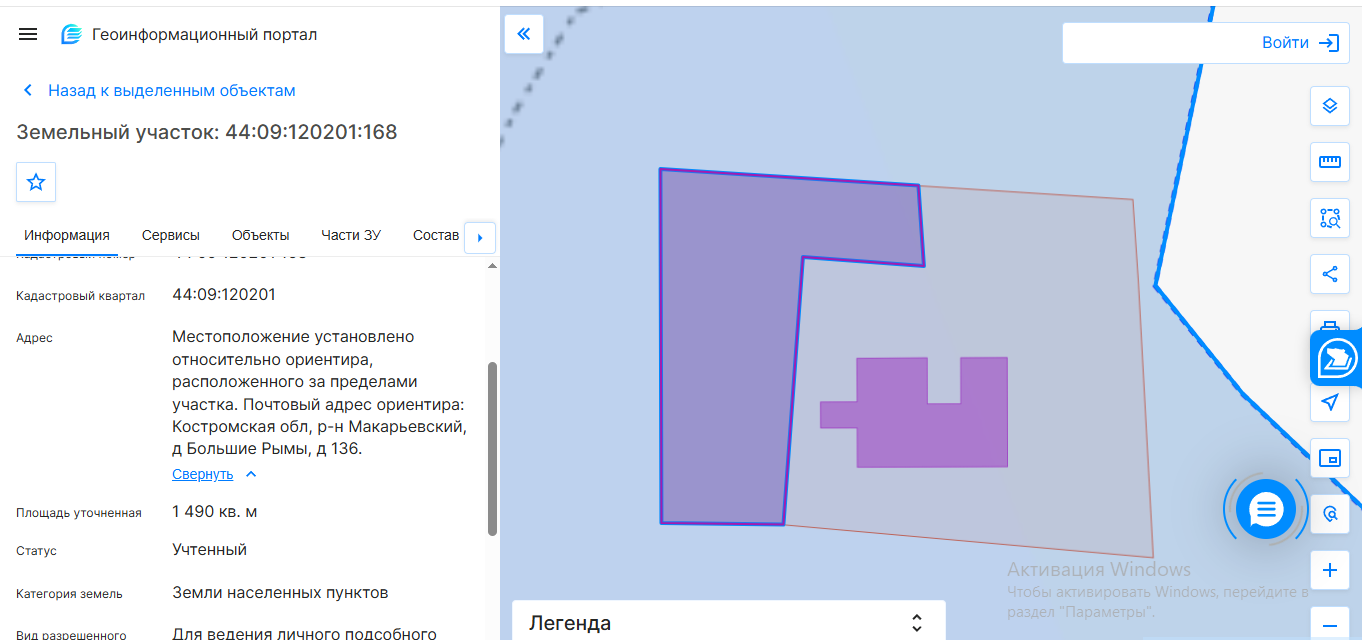
Task: Go back to selected objects
Action: coord(158,90)
